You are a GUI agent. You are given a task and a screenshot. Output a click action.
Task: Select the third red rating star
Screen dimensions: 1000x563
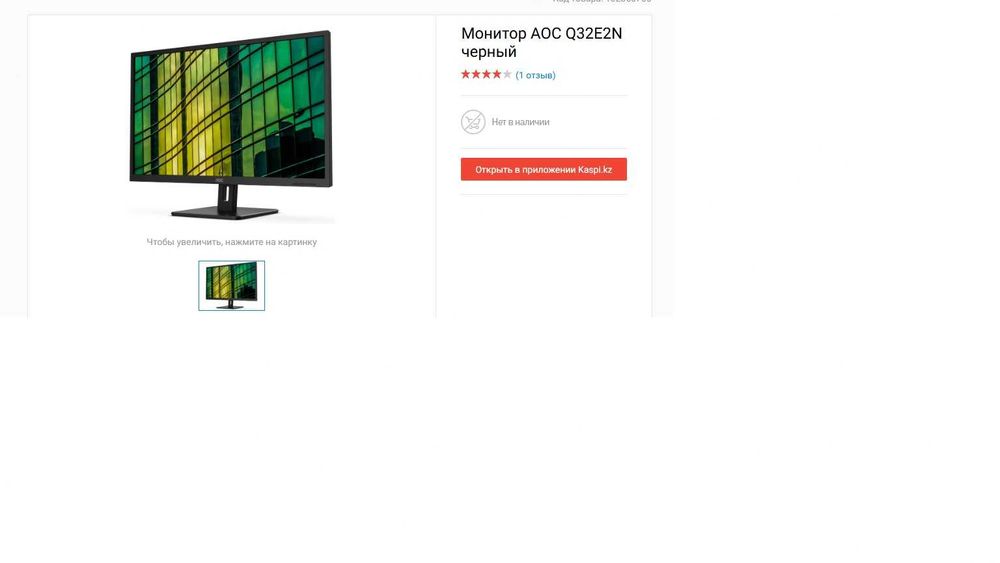[486, 75]
